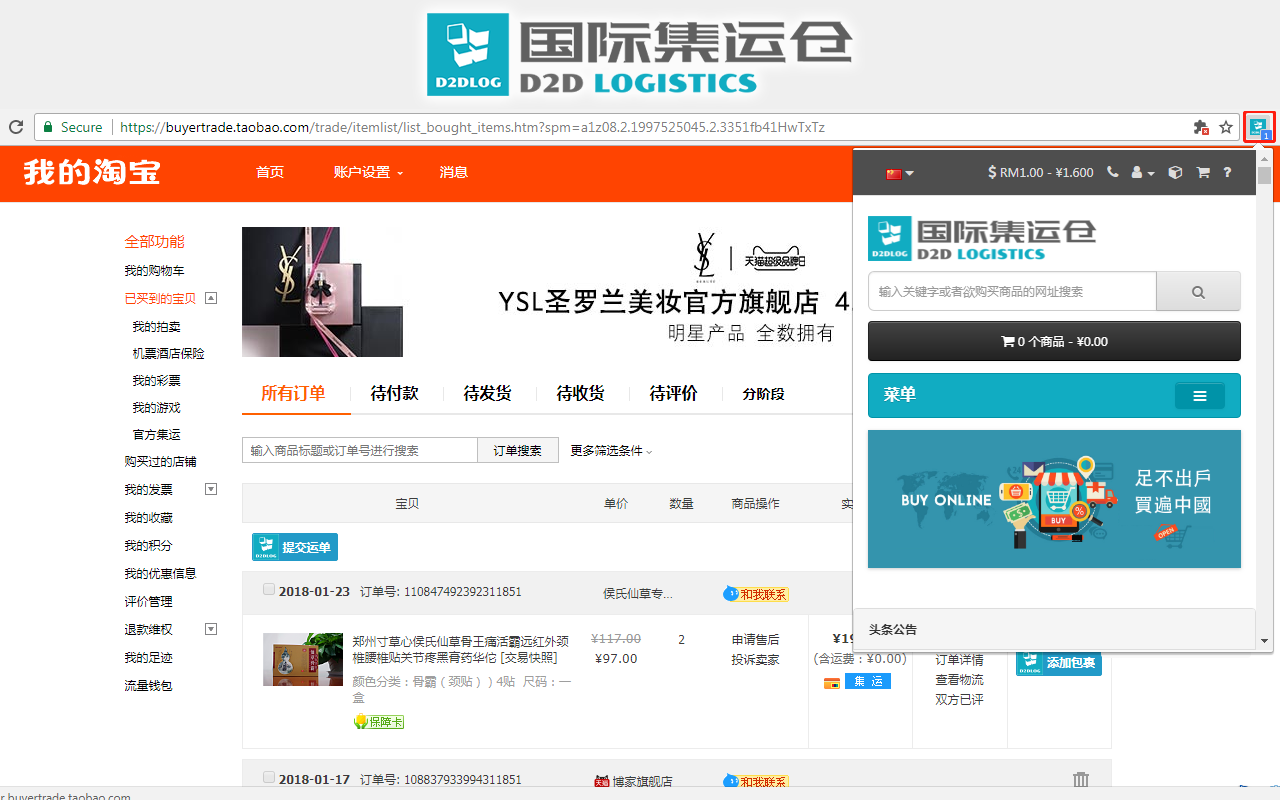Viewport: 1280px width, 800px height.
Task: Click the BUY ONLINE promotional banner
Action: [x=1054, y=499]
